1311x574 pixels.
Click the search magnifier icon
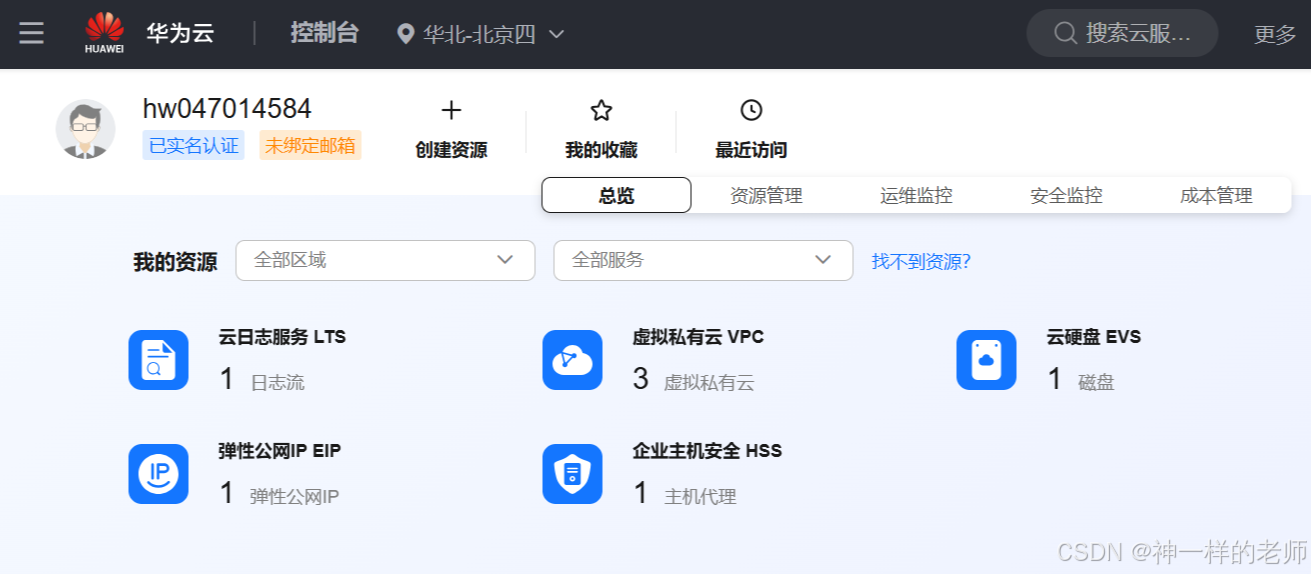click(1065, 33)
